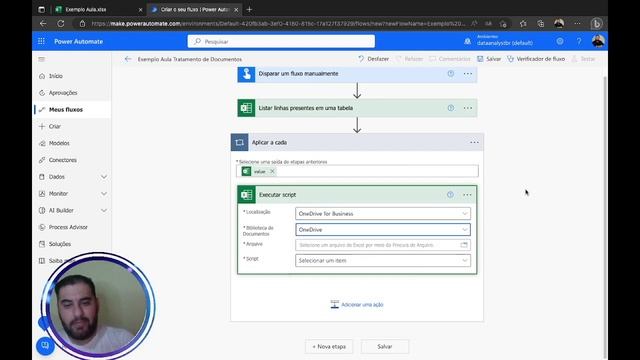Open notifications bell icon in header
Viewport: 640px width, 360px height.
(x=467, y=41)
